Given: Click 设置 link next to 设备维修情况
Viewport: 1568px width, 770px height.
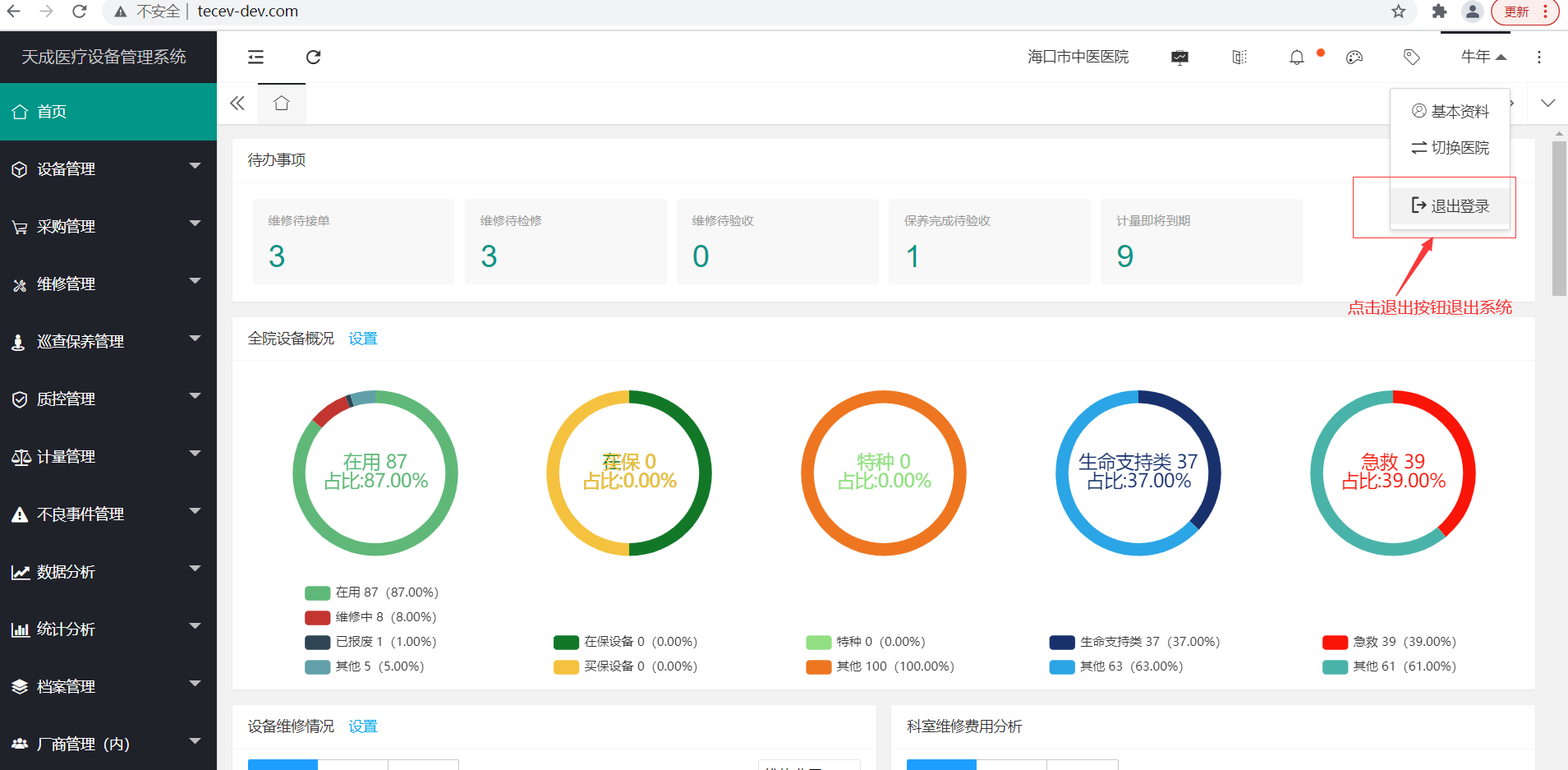Looking at the screenshot, I should tap(363, 726).
